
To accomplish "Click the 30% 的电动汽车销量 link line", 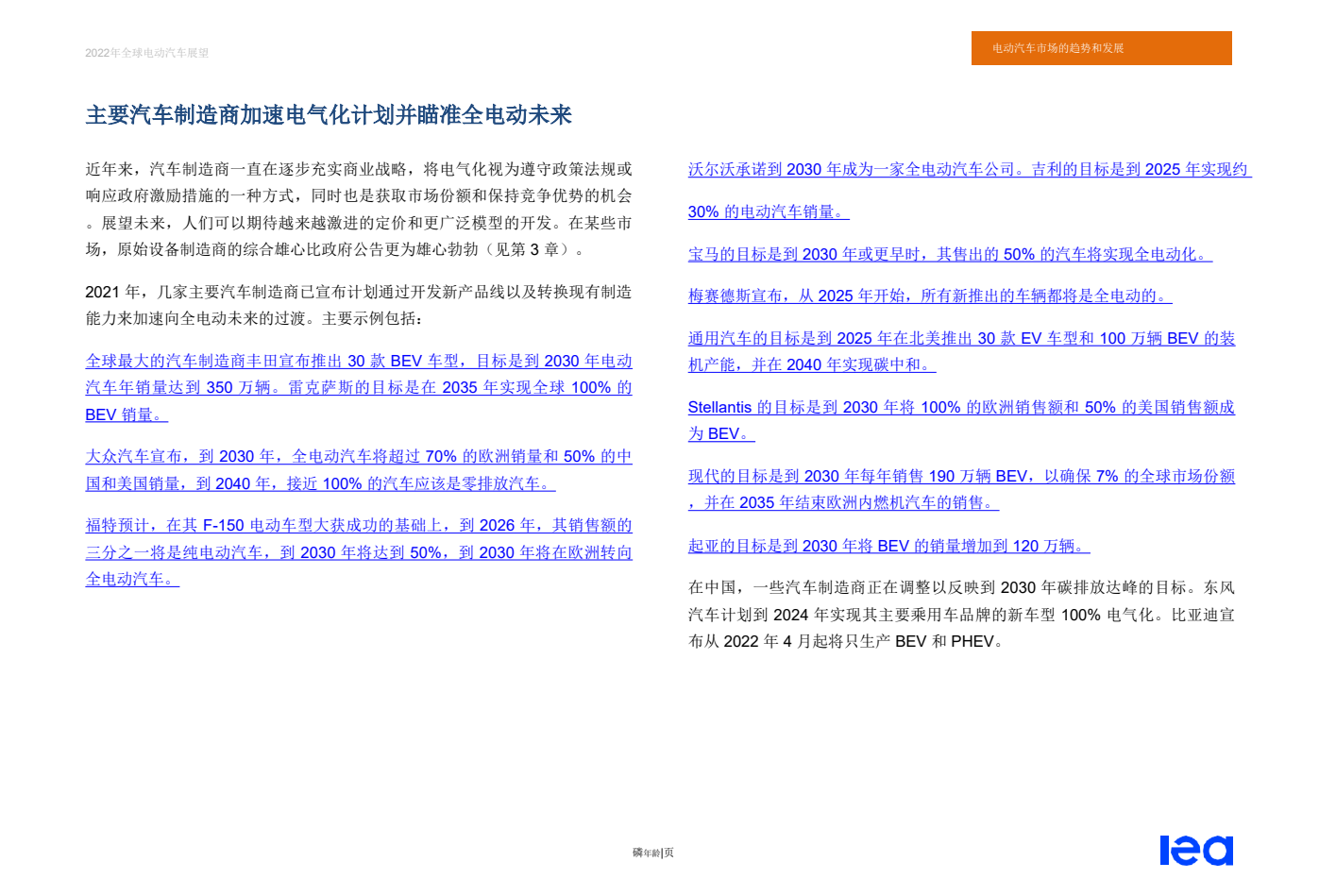I will [x=768, y=212].
